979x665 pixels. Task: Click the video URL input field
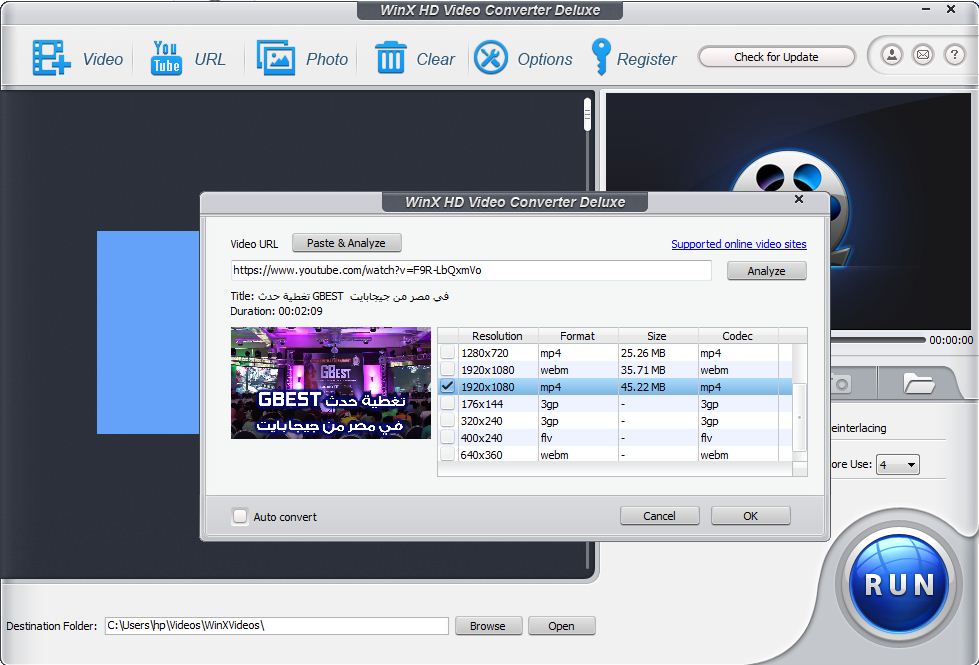tap(471, 270)
